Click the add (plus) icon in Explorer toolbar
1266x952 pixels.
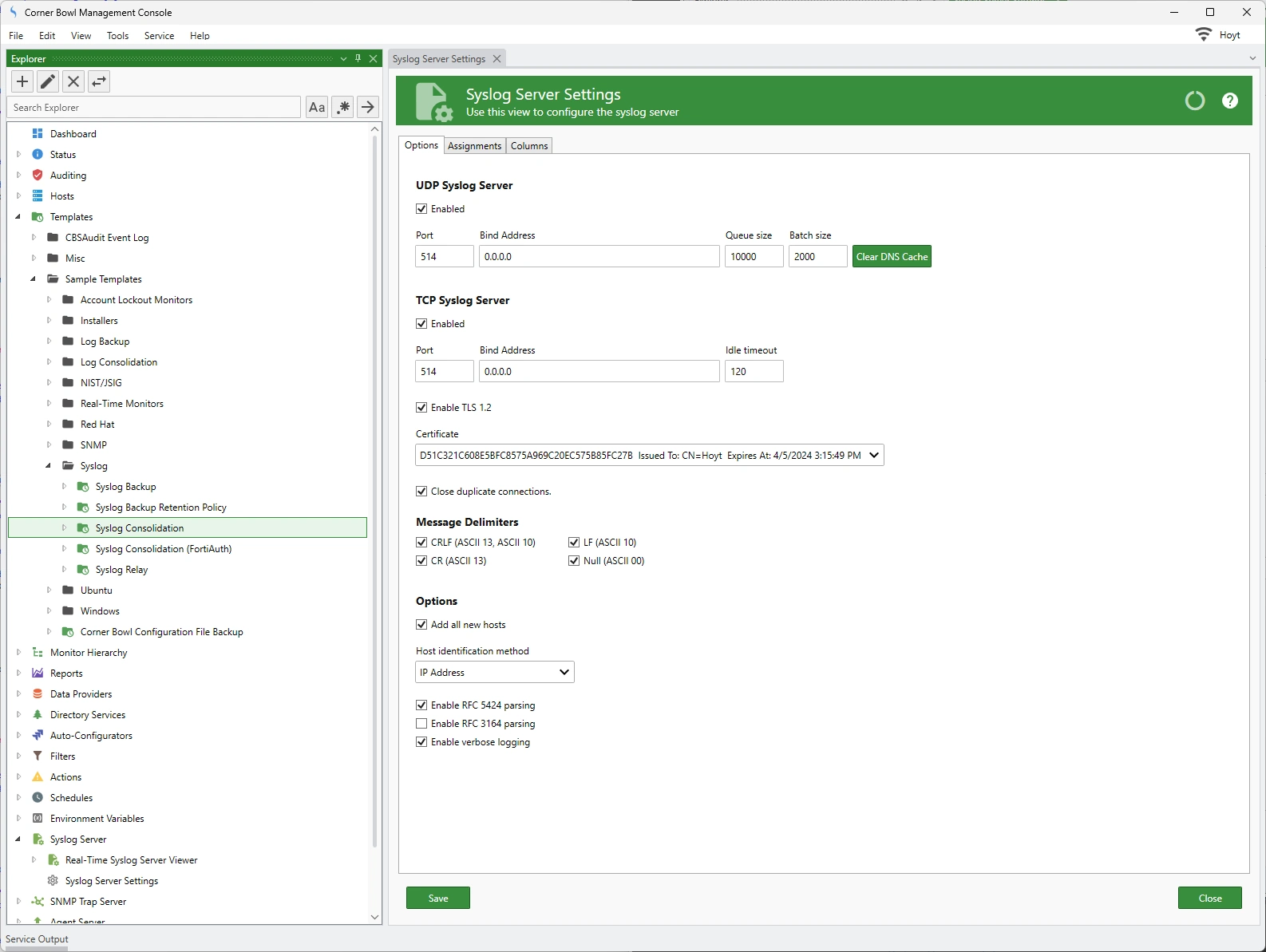[x=22, y=81]
